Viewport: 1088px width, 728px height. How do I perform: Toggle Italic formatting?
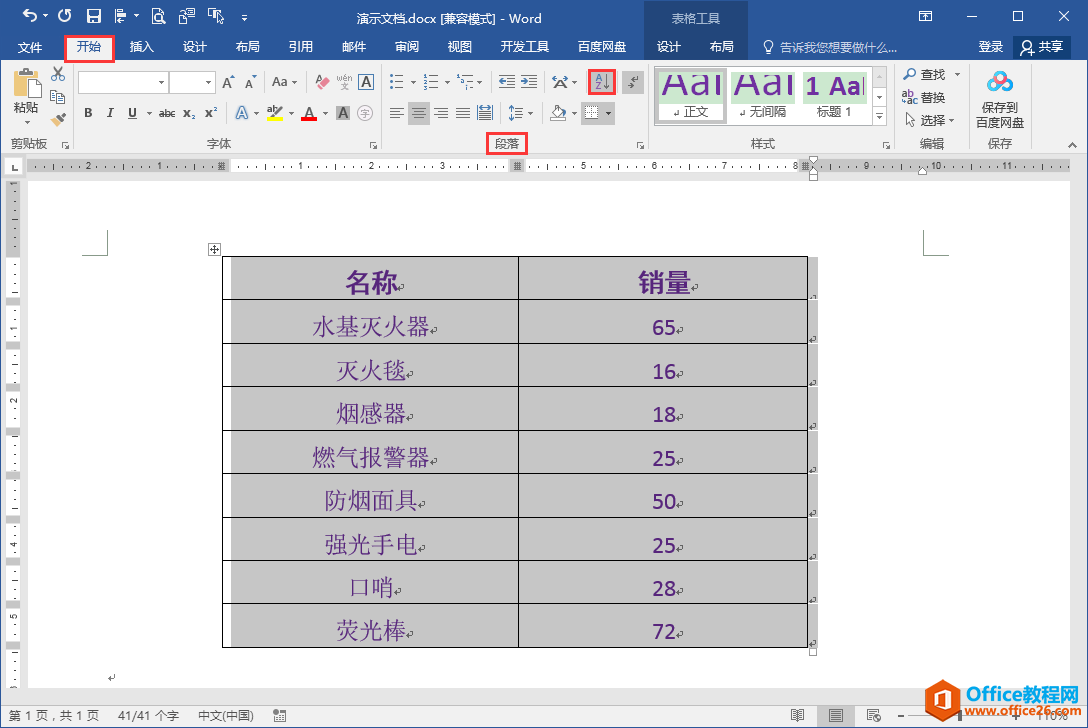pos(110,113)
